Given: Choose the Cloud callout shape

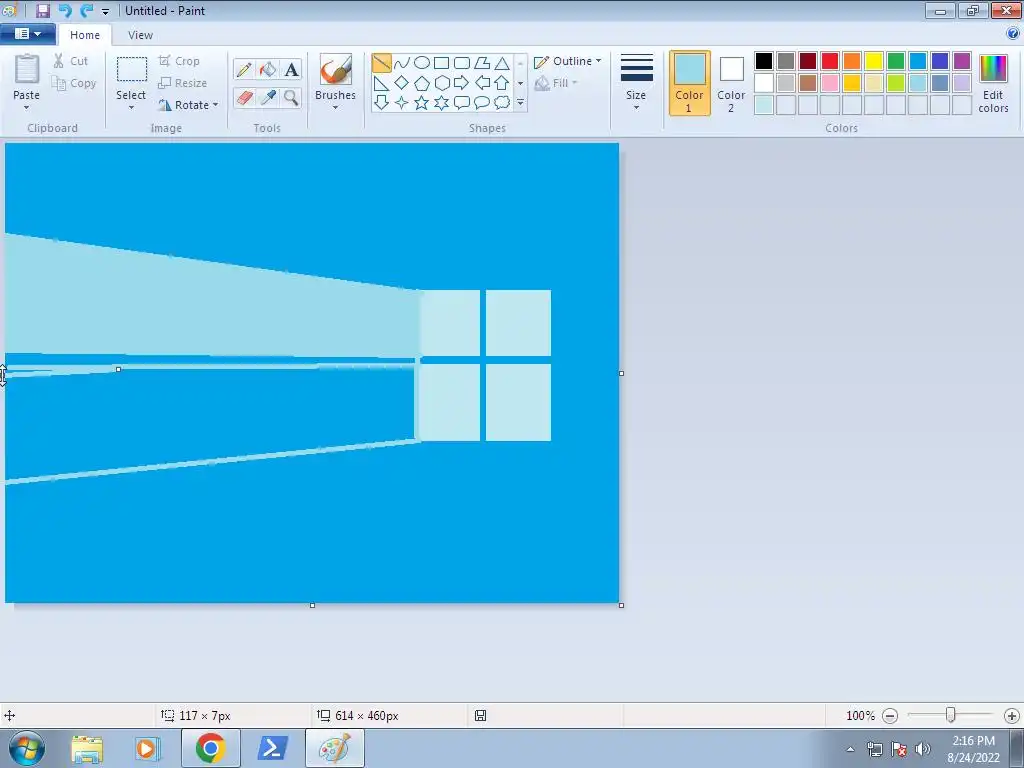Looking at the screenshot, I should pyautogui.click(x=502, y=103).
